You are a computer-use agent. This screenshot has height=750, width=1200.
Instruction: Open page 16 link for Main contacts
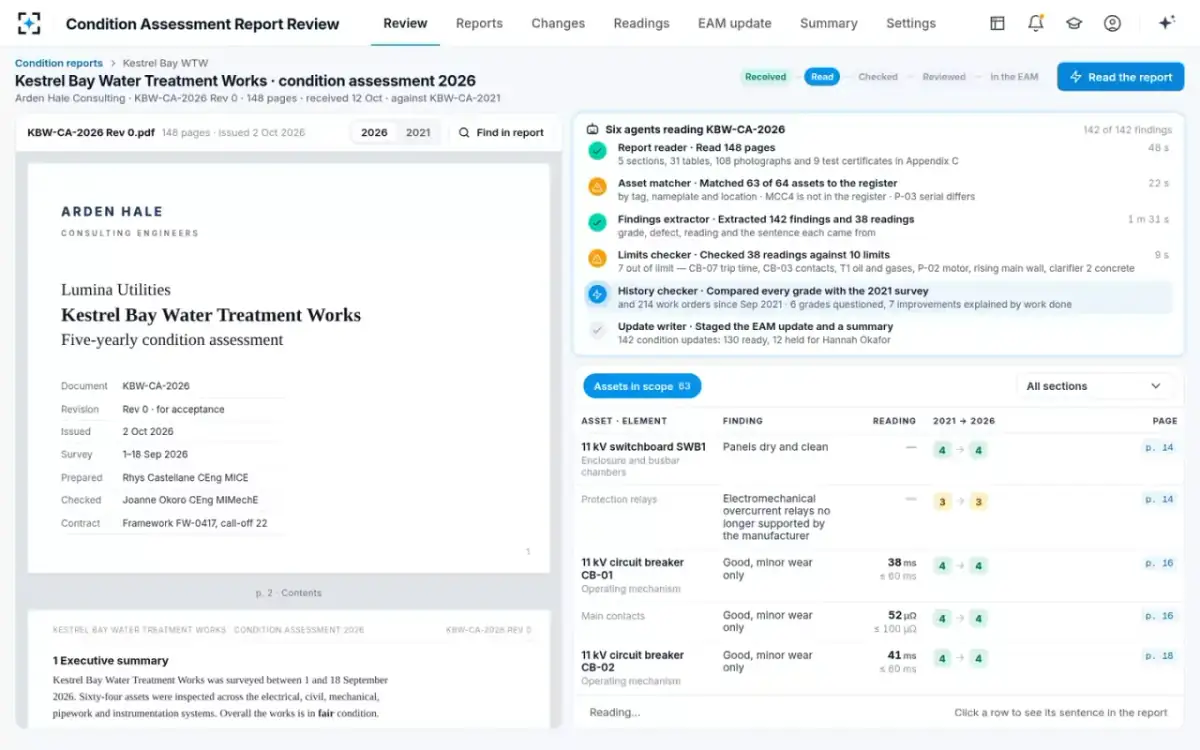click(x=1159, y=616)
